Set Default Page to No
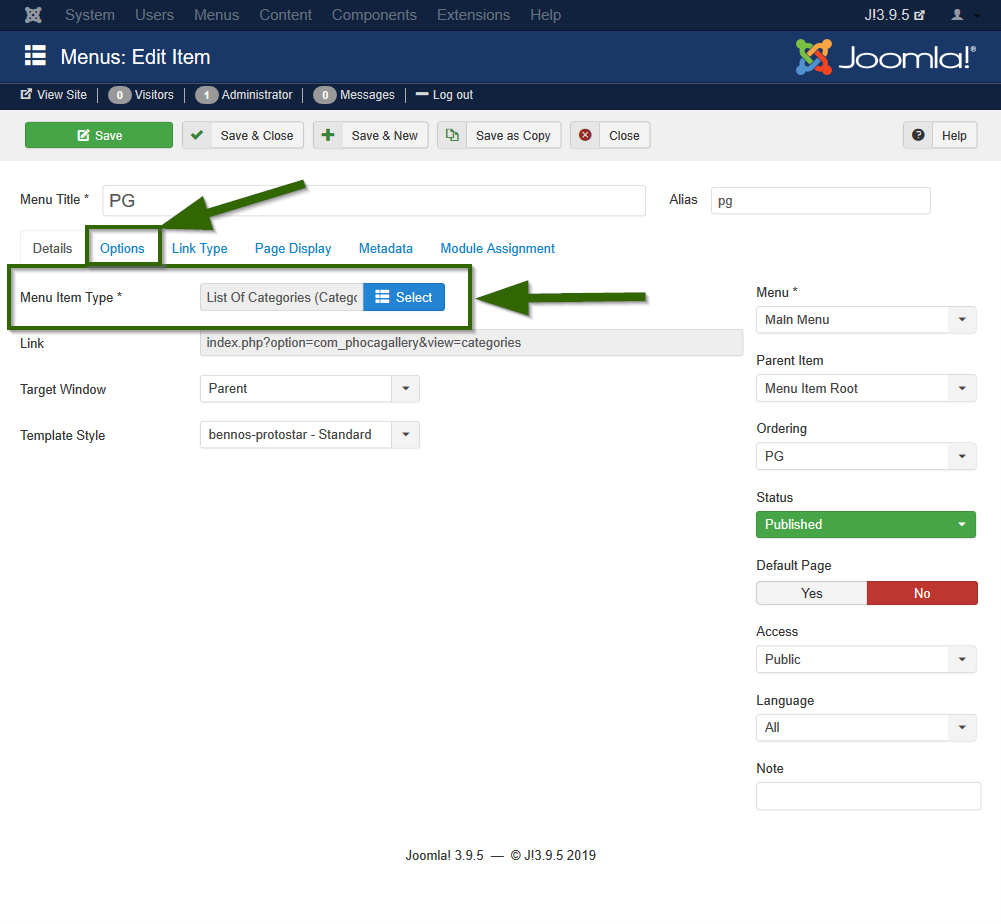Viewport: 1001px width, 924px height. pos(921,593)
